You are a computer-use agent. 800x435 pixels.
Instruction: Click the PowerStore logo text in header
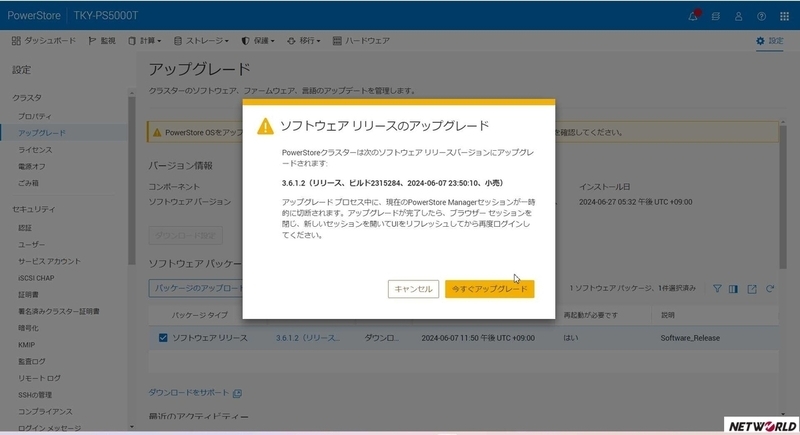tap(34, 16)
